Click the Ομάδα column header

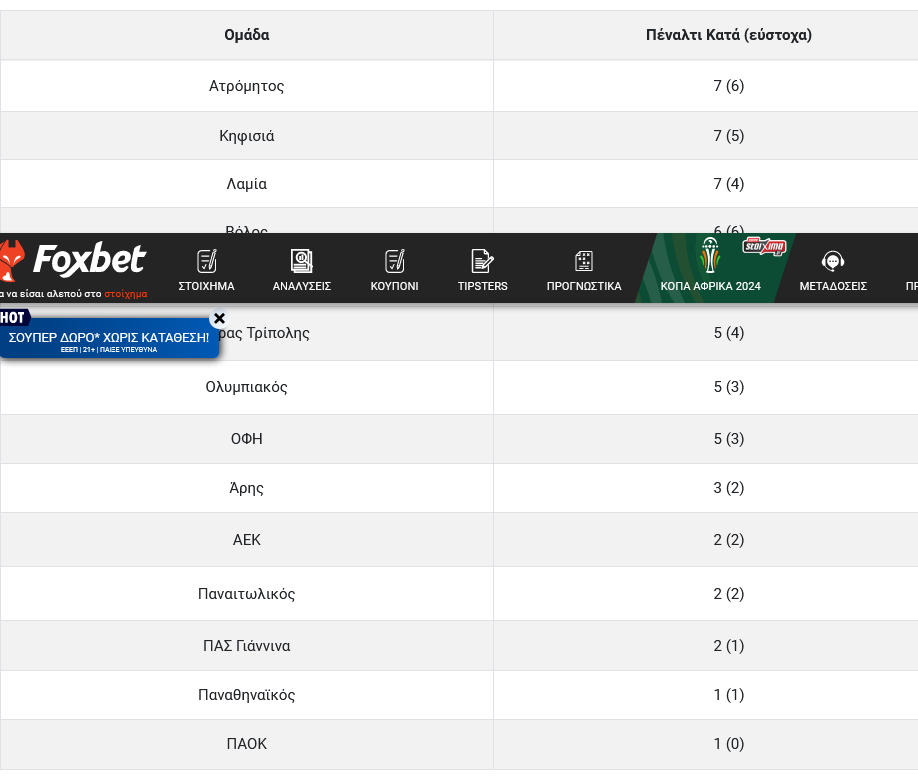point(246,35)
